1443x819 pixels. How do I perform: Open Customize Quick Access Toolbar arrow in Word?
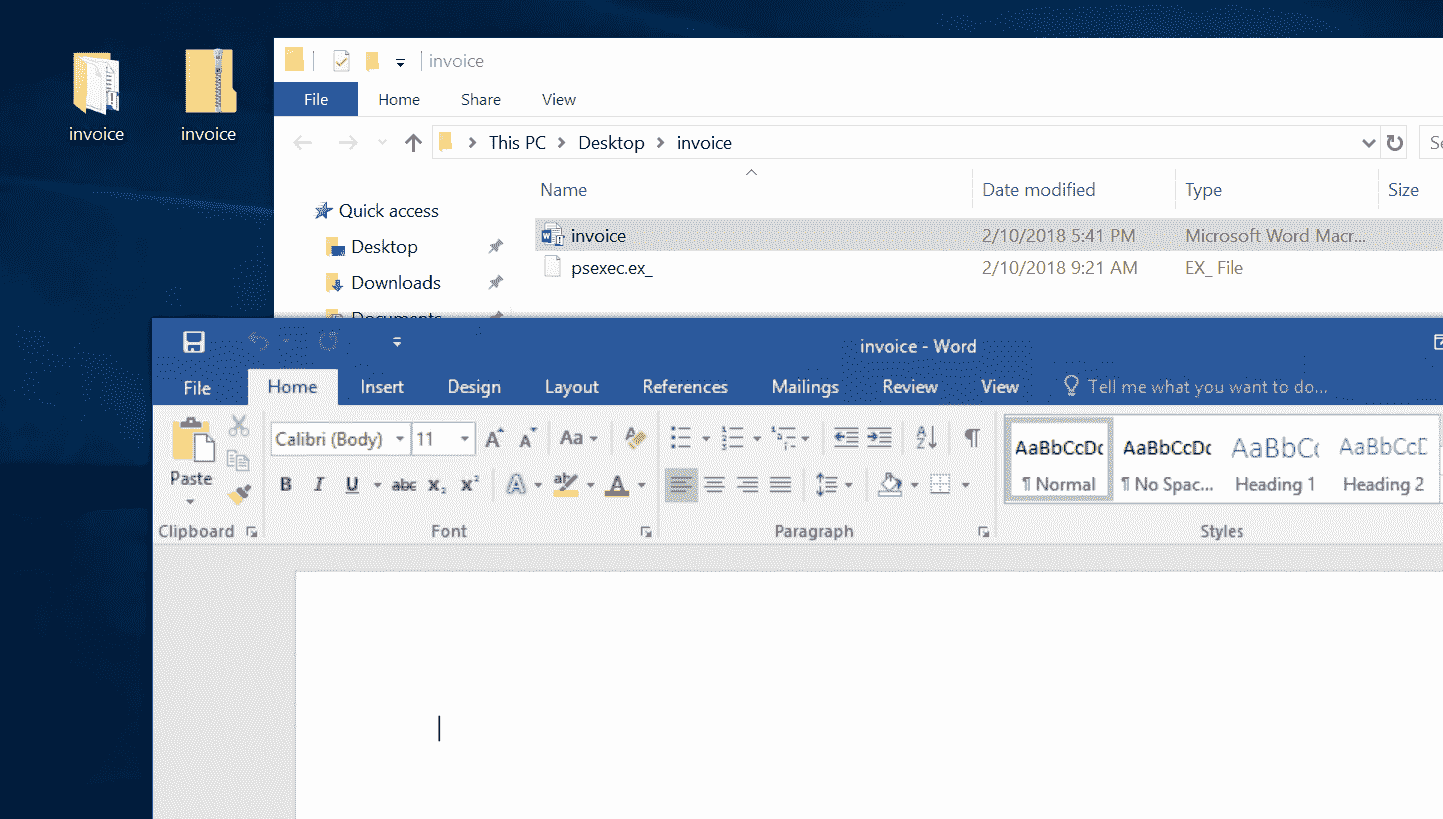tap(397, 343)
